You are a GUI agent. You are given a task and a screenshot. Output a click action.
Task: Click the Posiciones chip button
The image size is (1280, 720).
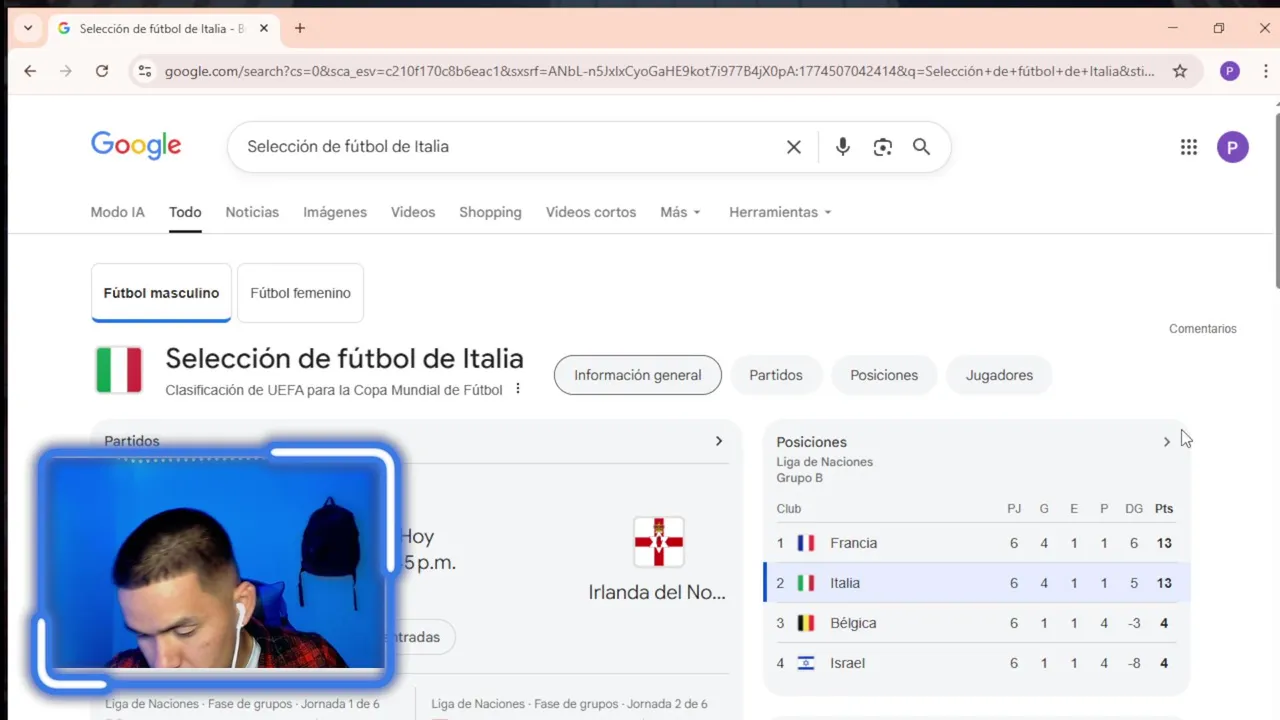point(884,375)
